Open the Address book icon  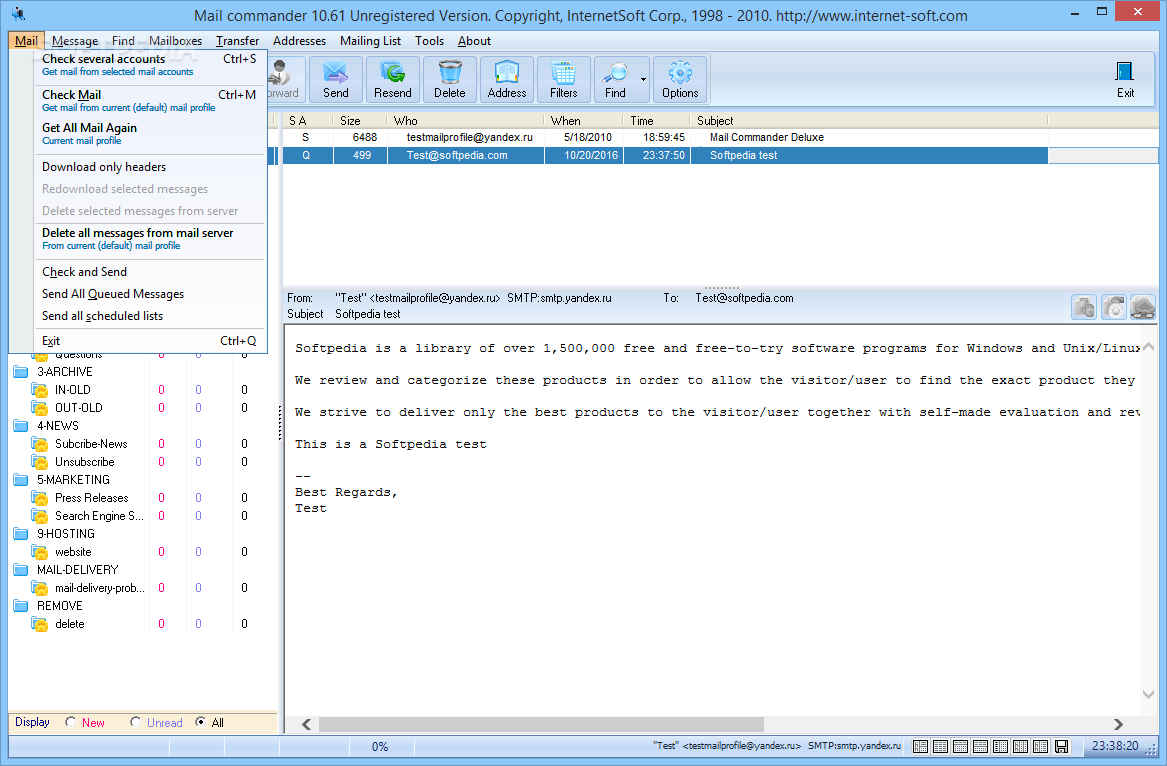(507, 79)
